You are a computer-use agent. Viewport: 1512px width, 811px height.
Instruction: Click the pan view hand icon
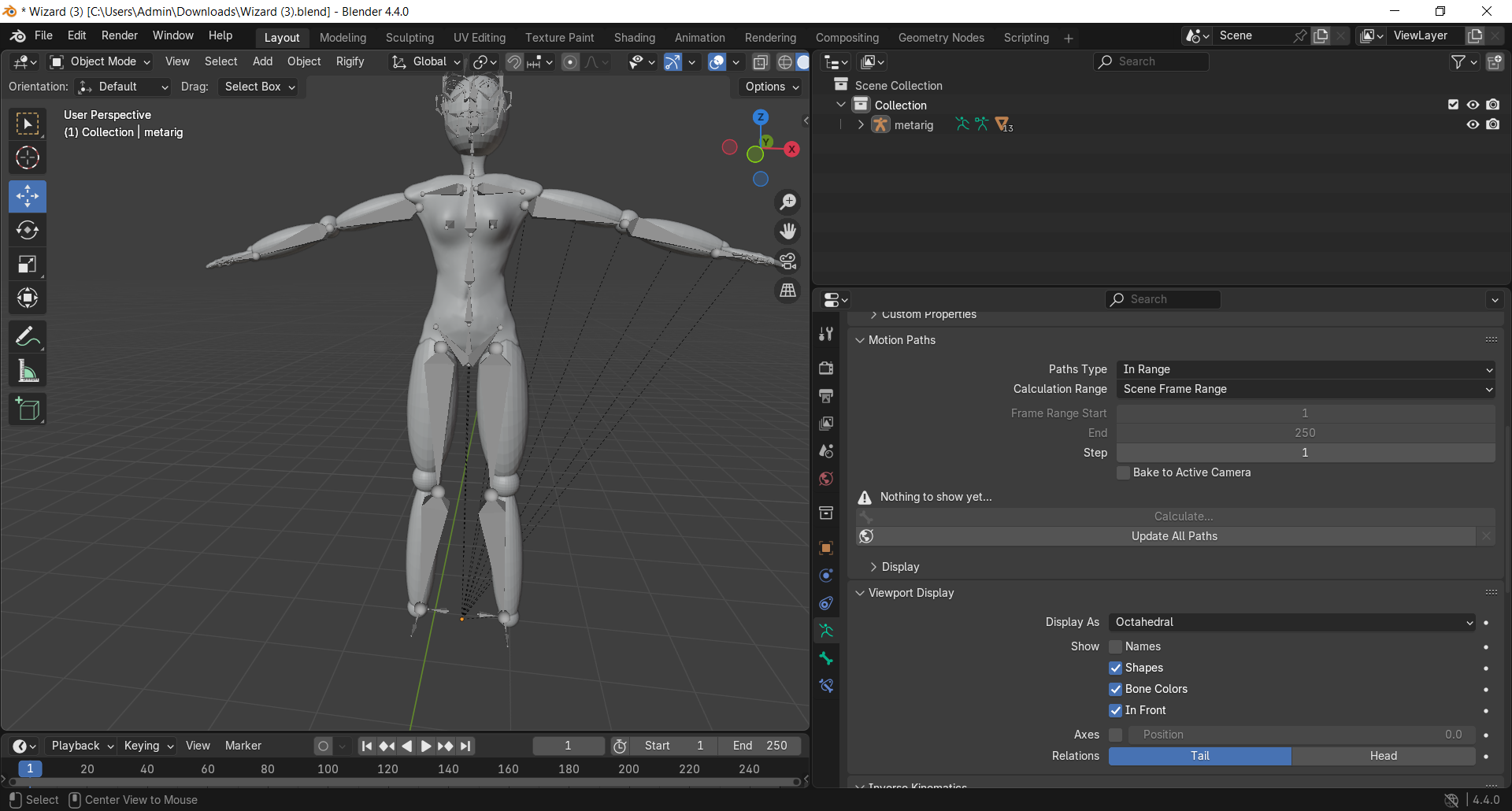click(787, 231)
